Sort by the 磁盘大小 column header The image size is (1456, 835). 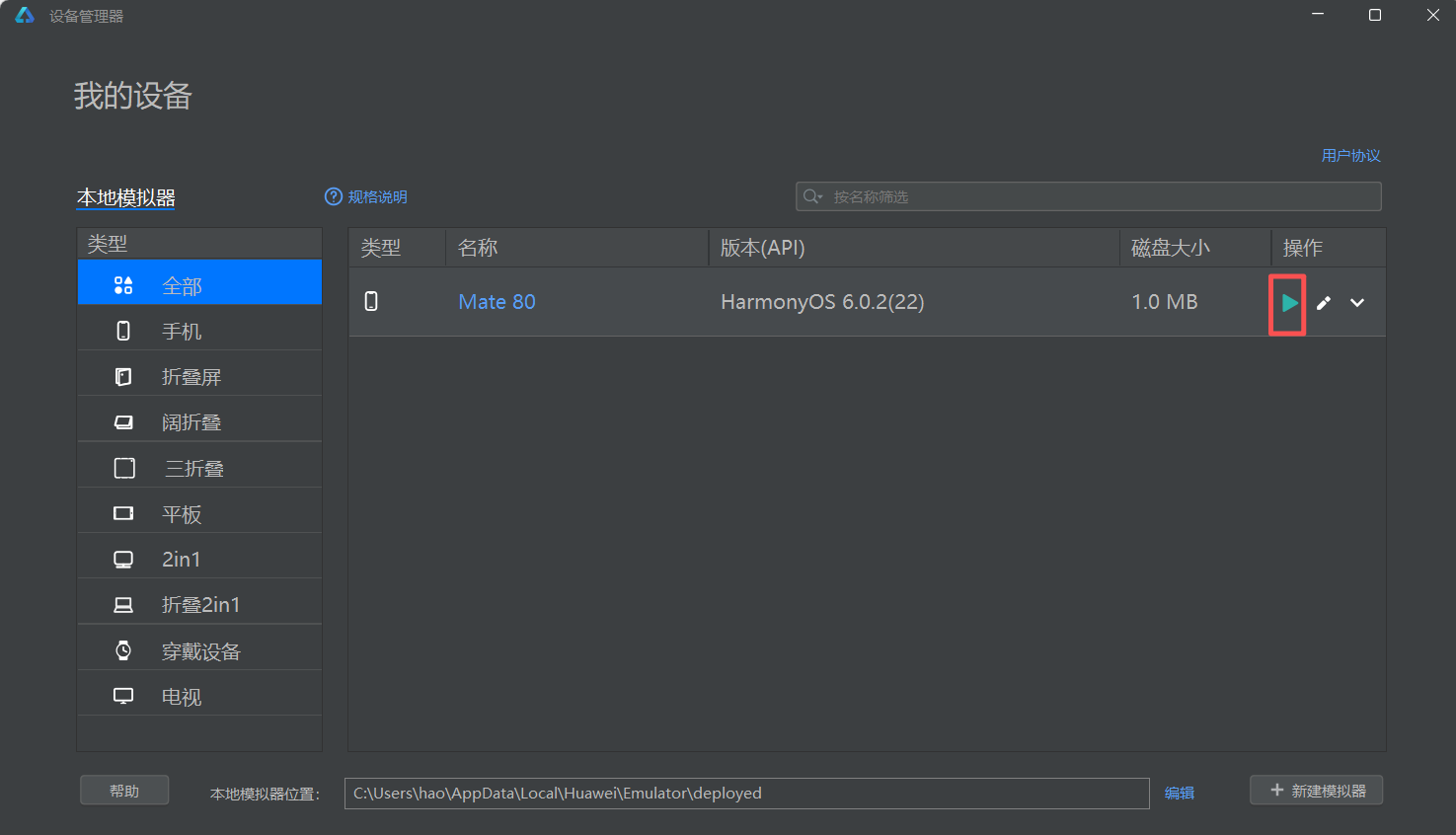(1194, 248)
